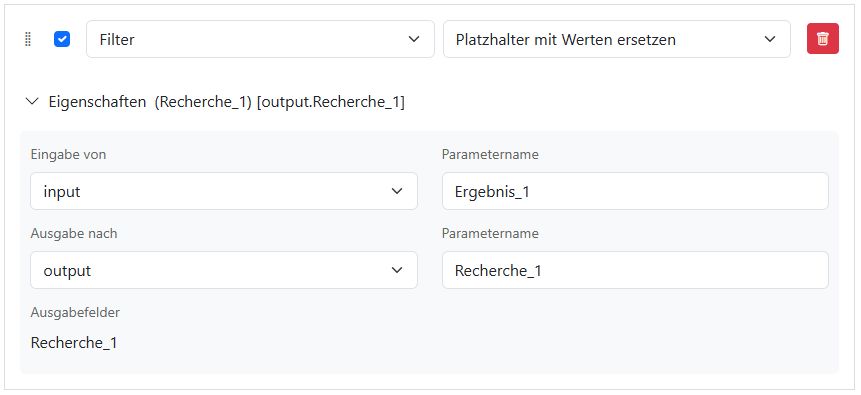Click the 'Ausgabefelder' label
This screenshot has height=395, width=861.
[x=75, y=313]
